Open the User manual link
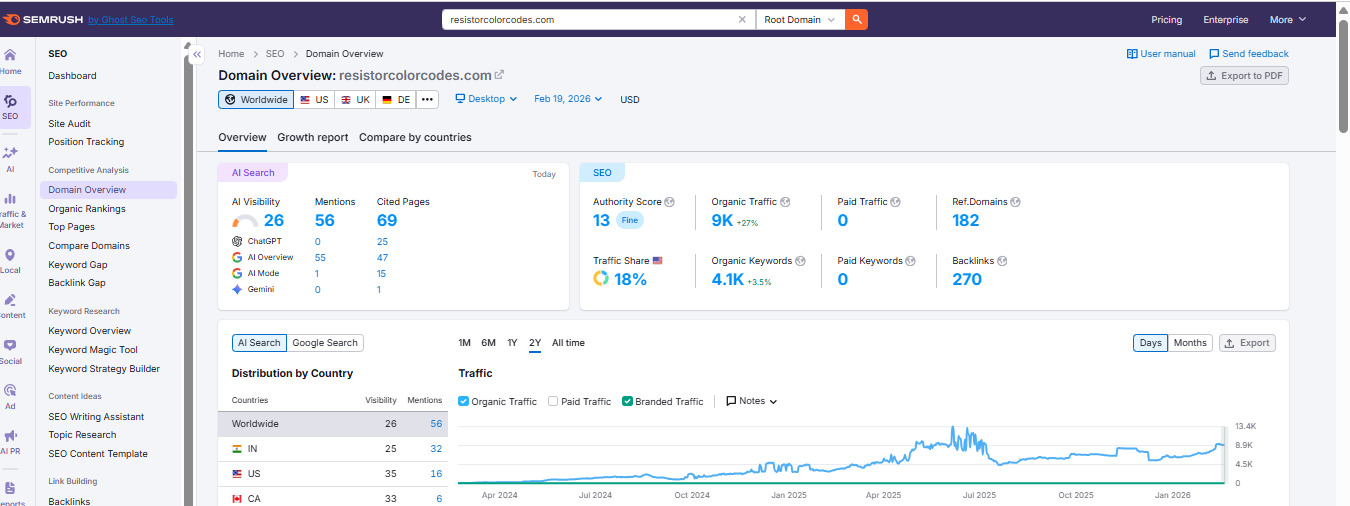The width and height of the screenshot is (1350, 506). (1161, 54)
